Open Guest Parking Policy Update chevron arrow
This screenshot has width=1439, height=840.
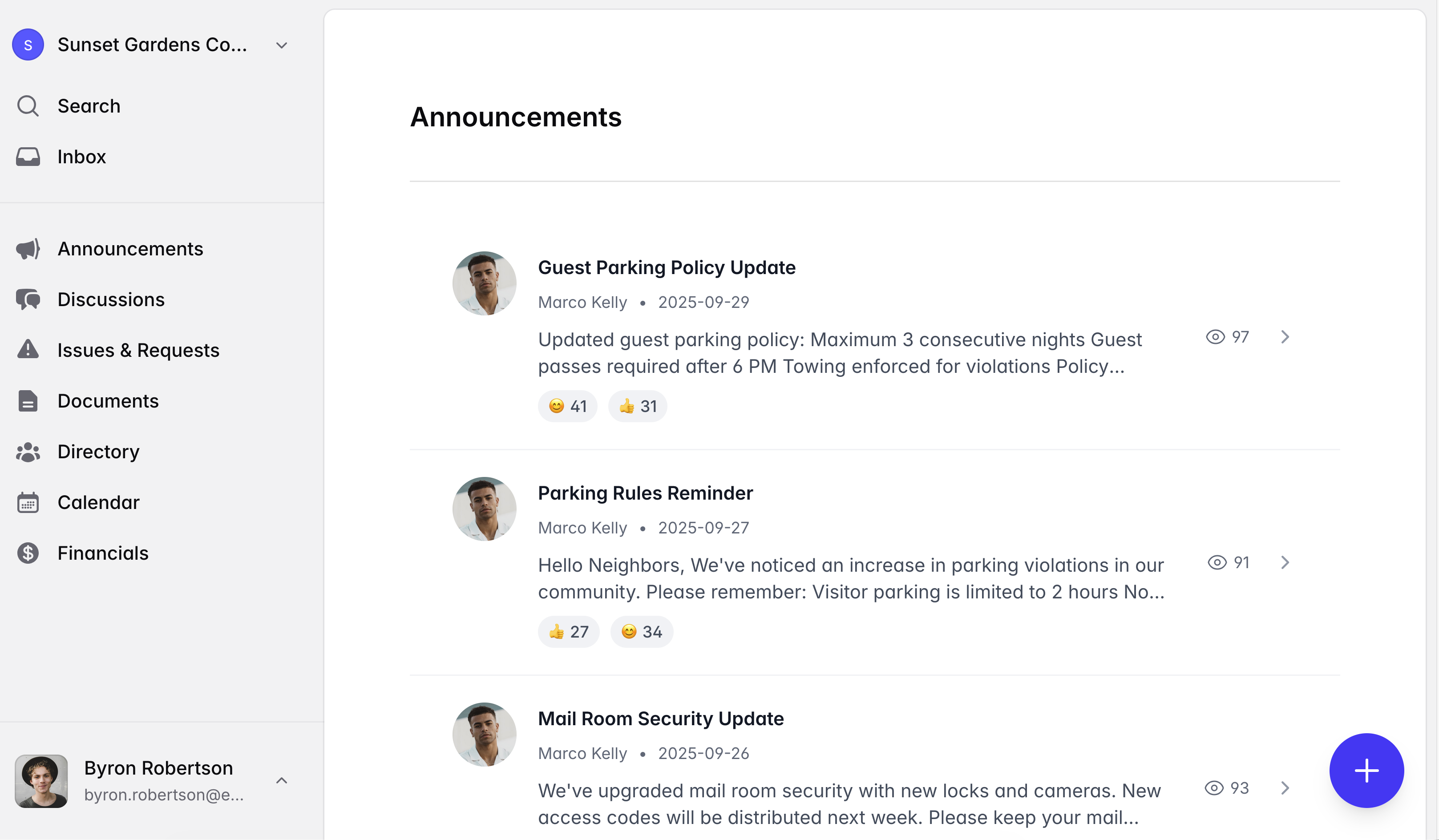point(1285,337)
